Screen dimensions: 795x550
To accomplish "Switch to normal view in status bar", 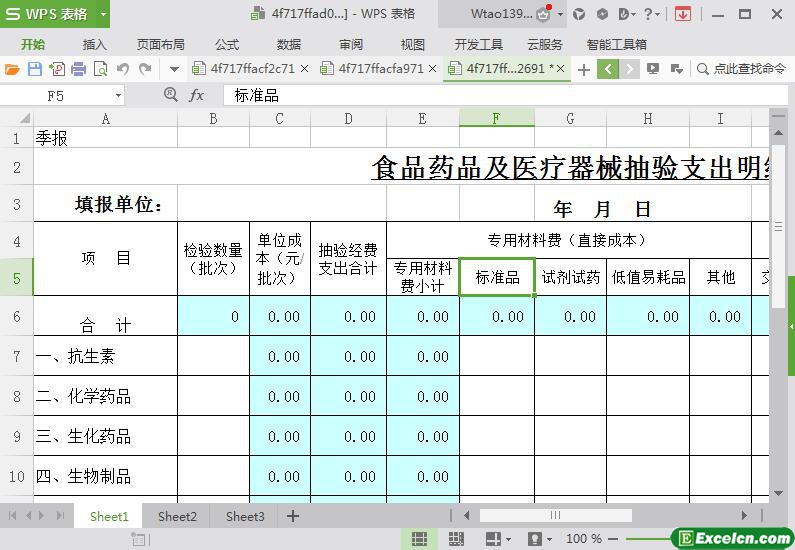I will tap(419, 539).
